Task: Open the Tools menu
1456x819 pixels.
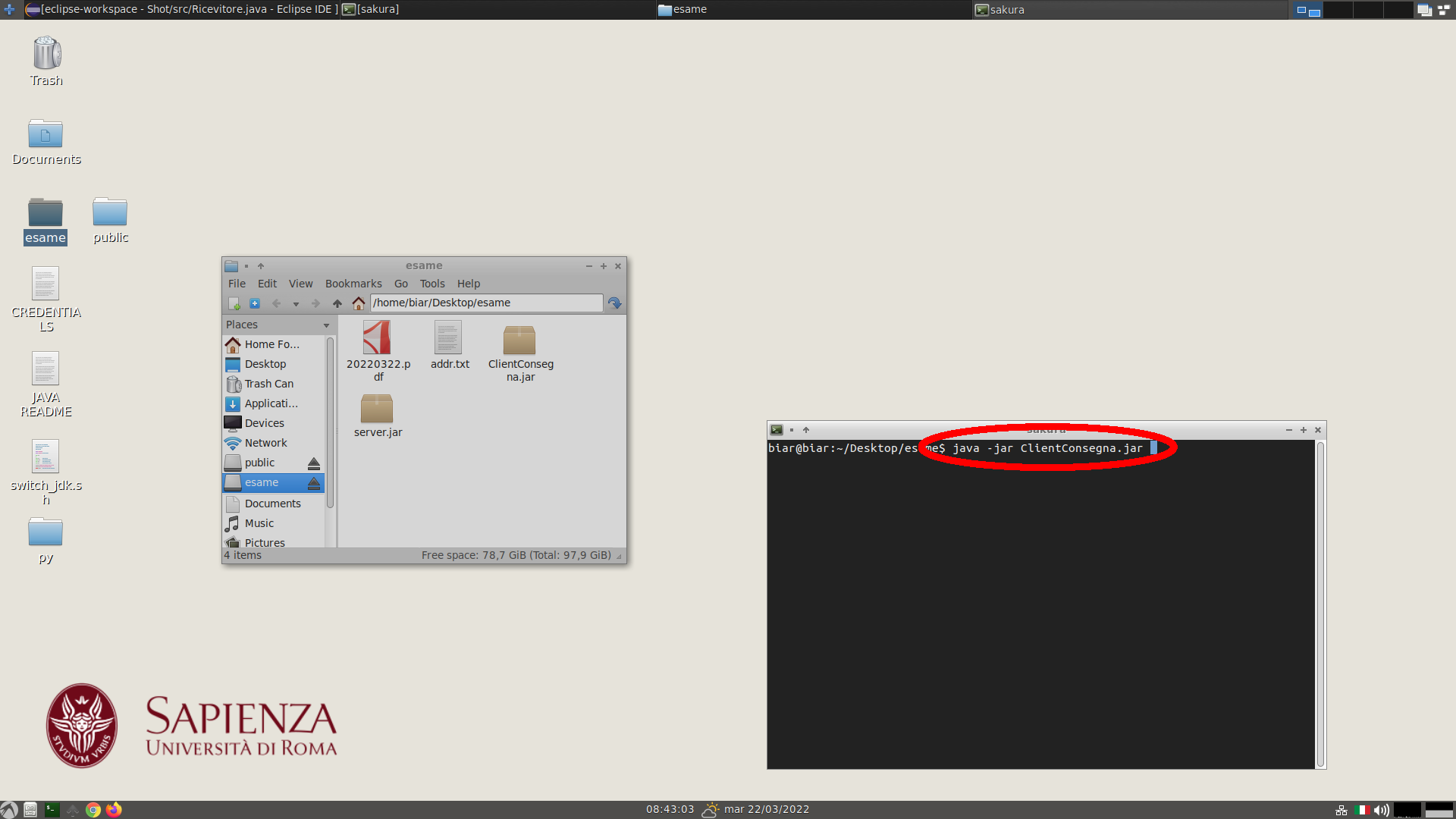Action: click(432, 284)
